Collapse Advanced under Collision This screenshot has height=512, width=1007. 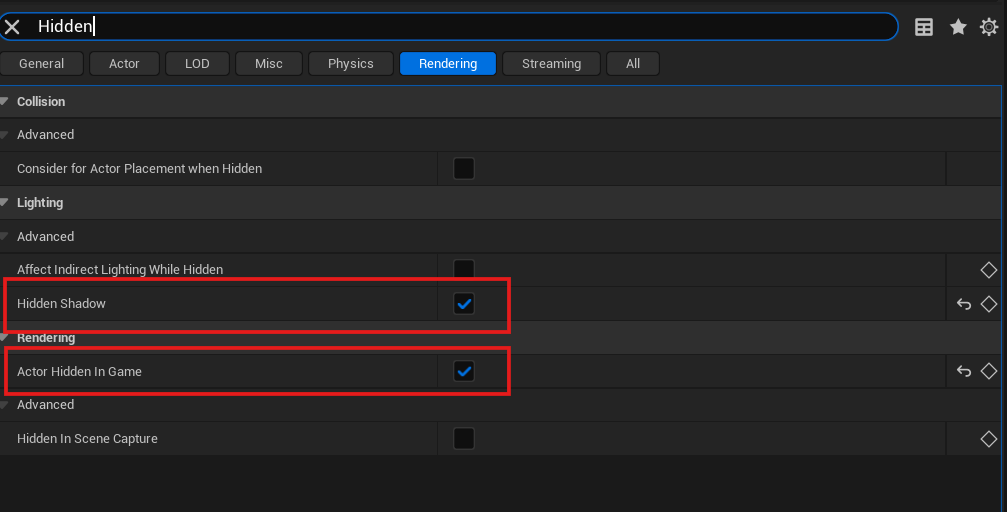(x=4, y=135)
